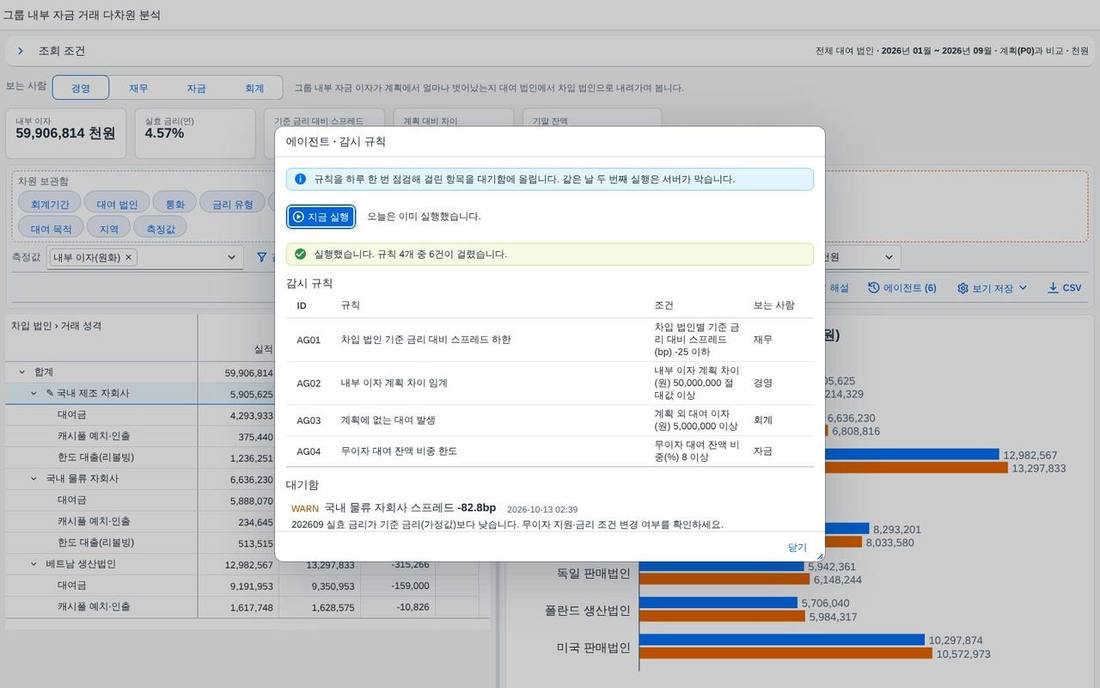Click the 독일 판매법인 chart label
1100x688 pixels.
593,573
